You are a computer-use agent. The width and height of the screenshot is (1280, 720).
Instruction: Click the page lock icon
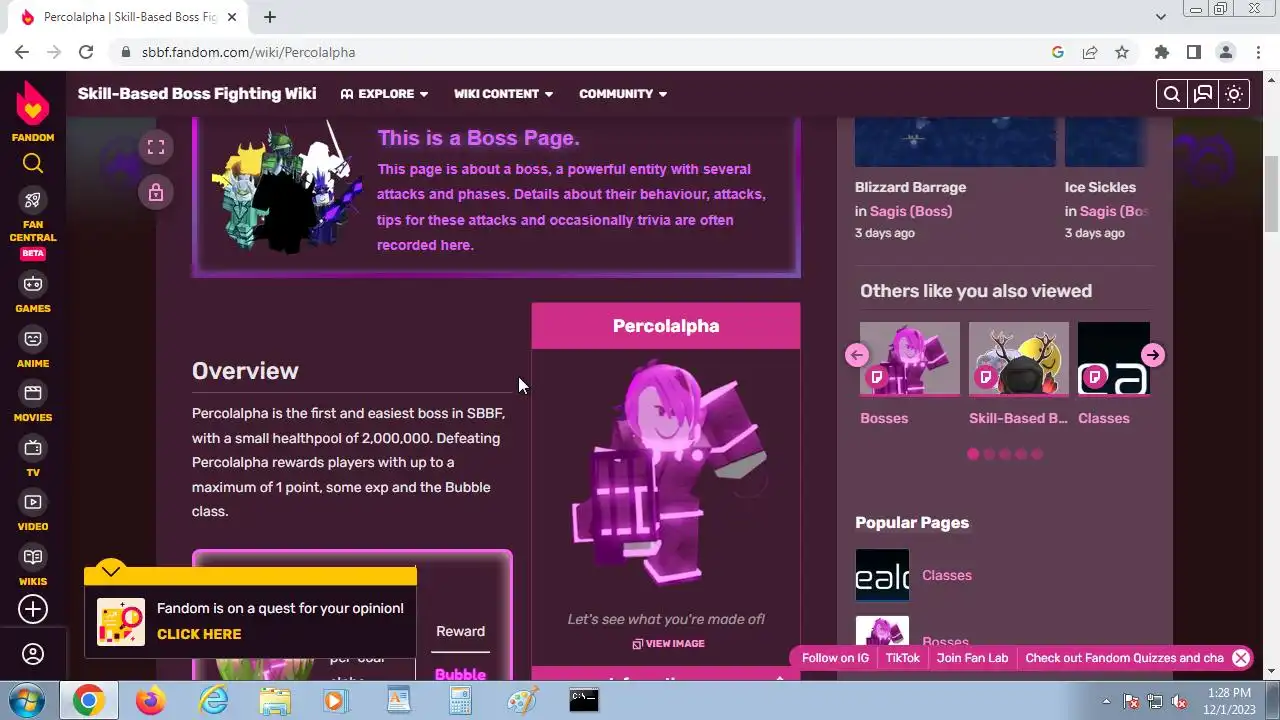[156, 192]
